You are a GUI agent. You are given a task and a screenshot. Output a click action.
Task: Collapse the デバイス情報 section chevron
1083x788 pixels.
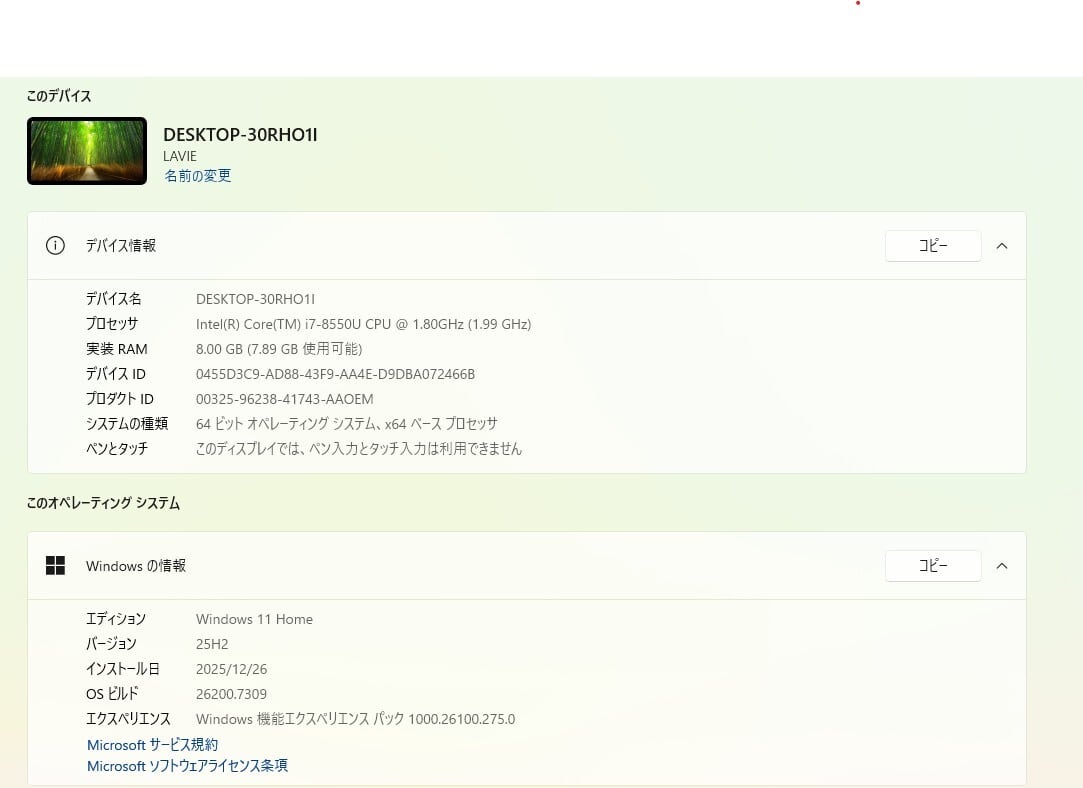(x=1002, y=246)
